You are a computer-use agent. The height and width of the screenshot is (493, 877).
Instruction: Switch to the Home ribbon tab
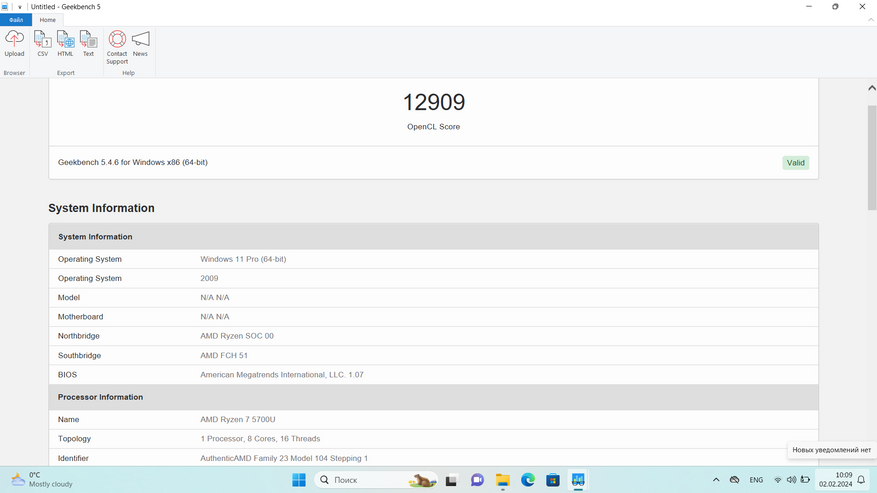click(x=48, y=20)
